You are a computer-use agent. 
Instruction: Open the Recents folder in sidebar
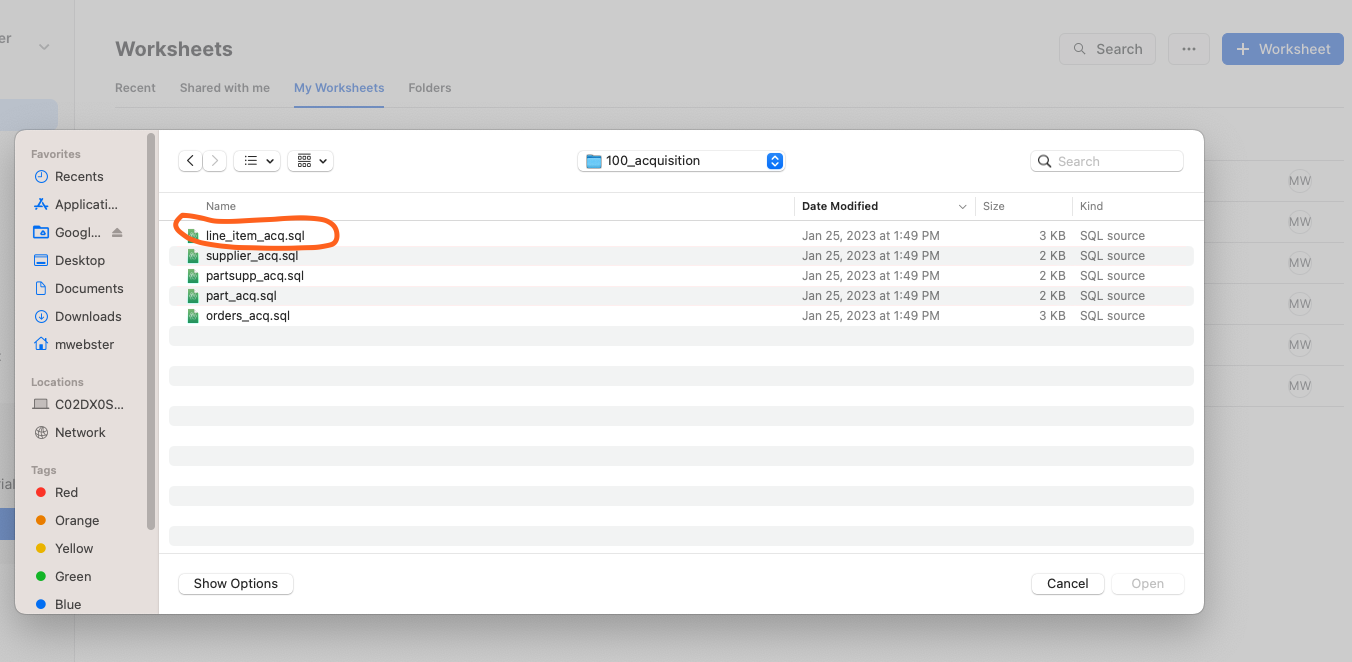click(x=79, y=176)
